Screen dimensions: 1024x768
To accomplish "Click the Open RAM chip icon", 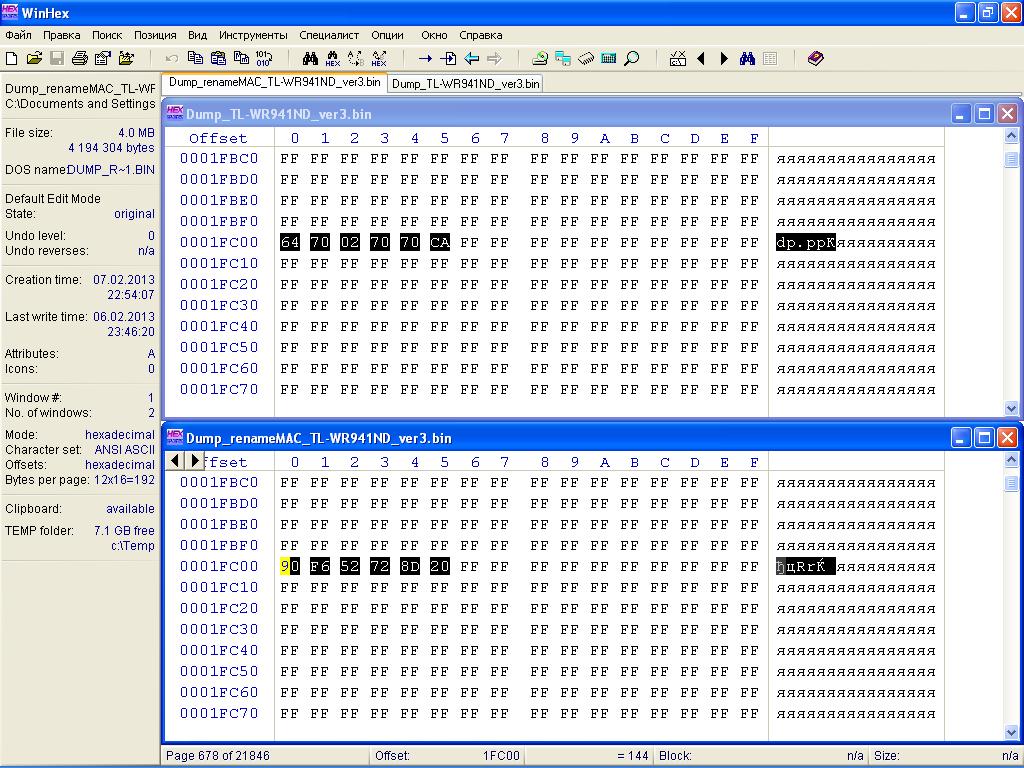I will (x=586, y=59).
